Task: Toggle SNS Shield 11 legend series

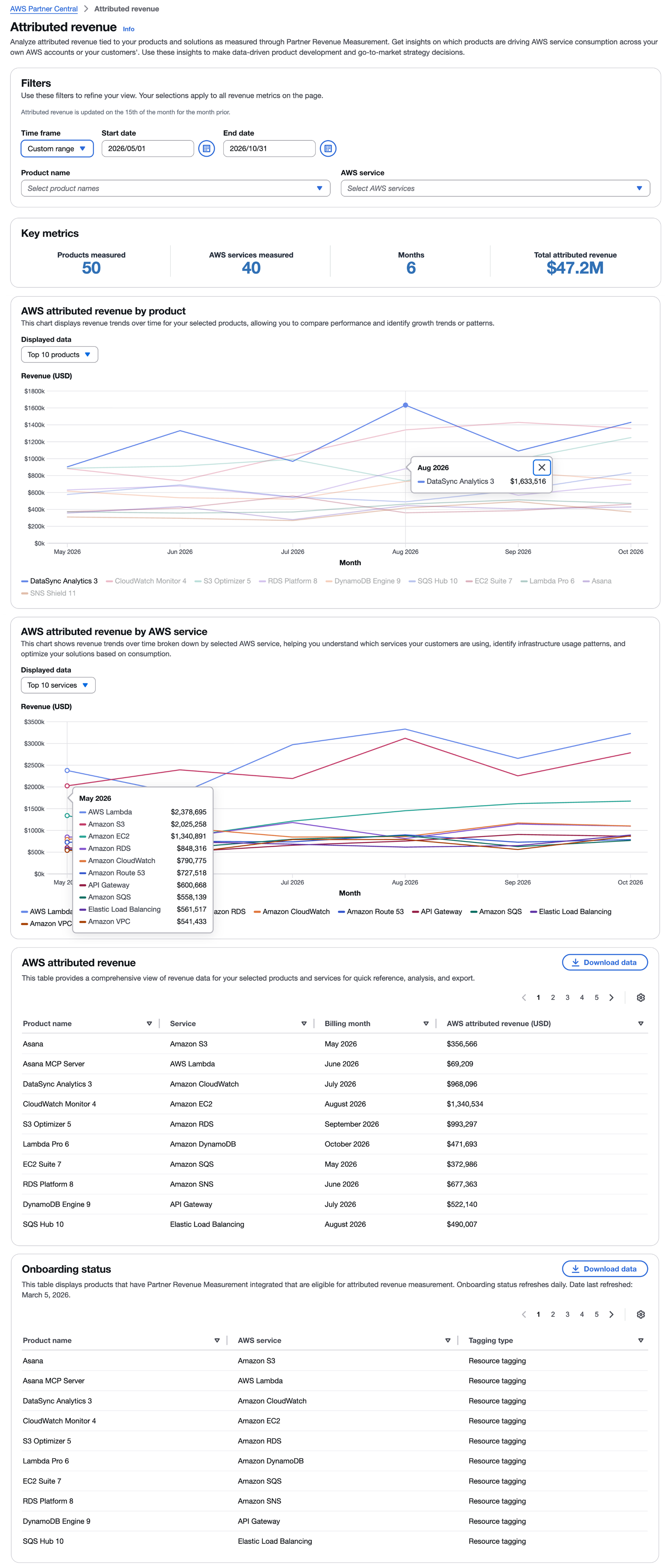Action: pyautogui.click(x=49, y=593)
